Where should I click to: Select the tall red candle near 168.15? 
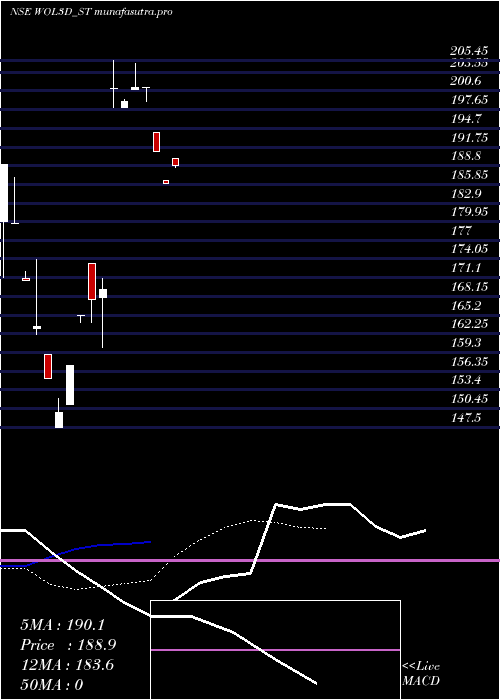click(x=92, y=281)
